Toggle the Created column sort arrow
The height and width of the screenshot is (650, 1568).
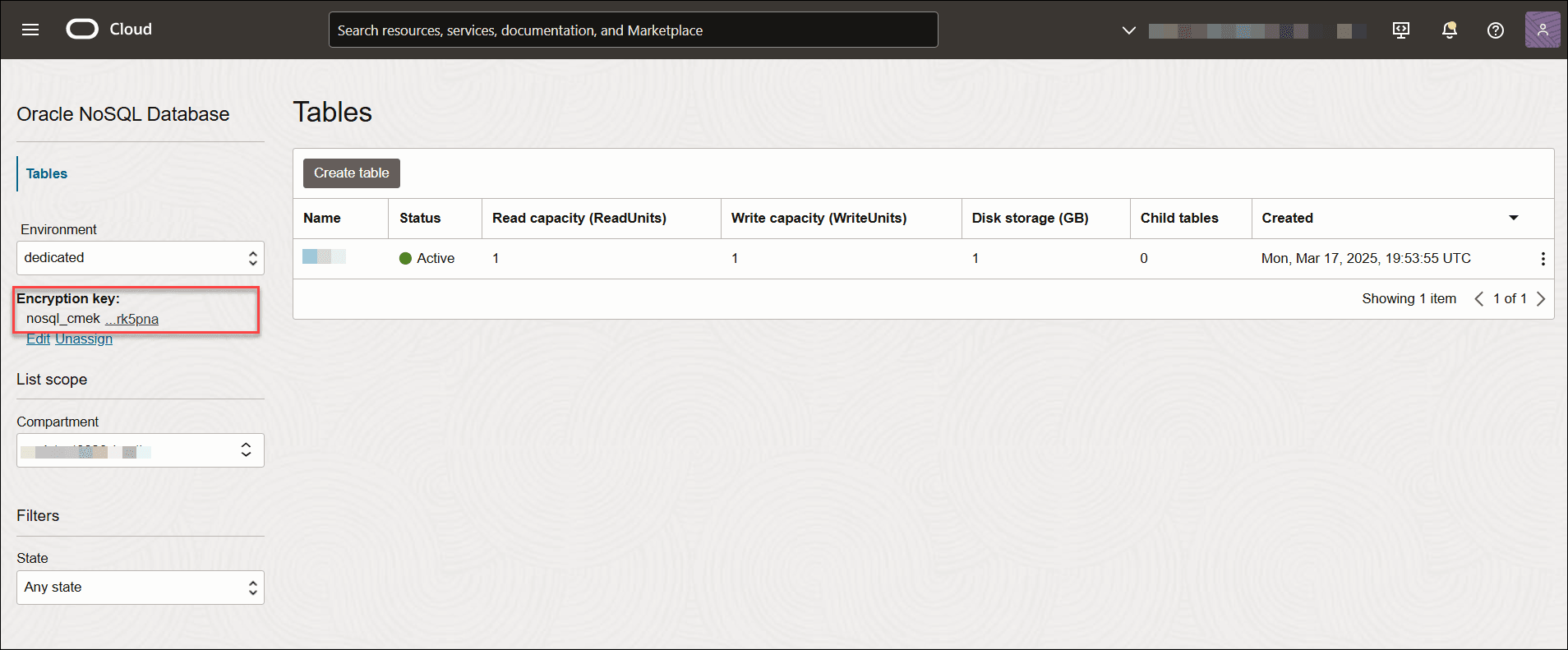coord(1514,218)
